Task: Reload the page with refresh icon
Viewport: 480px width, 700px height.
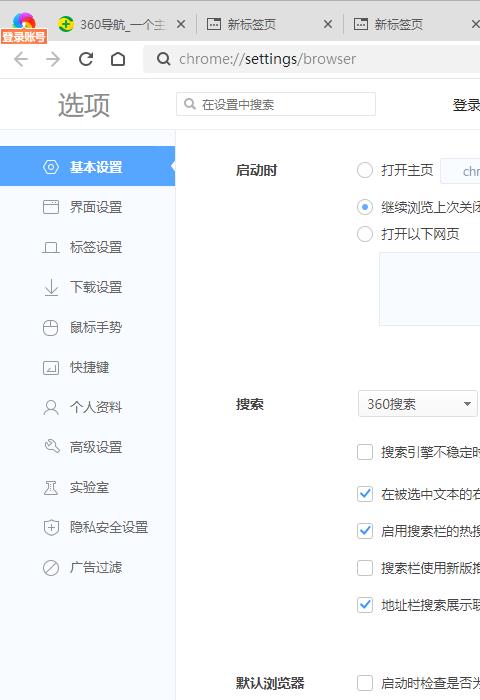Action: 86,59
